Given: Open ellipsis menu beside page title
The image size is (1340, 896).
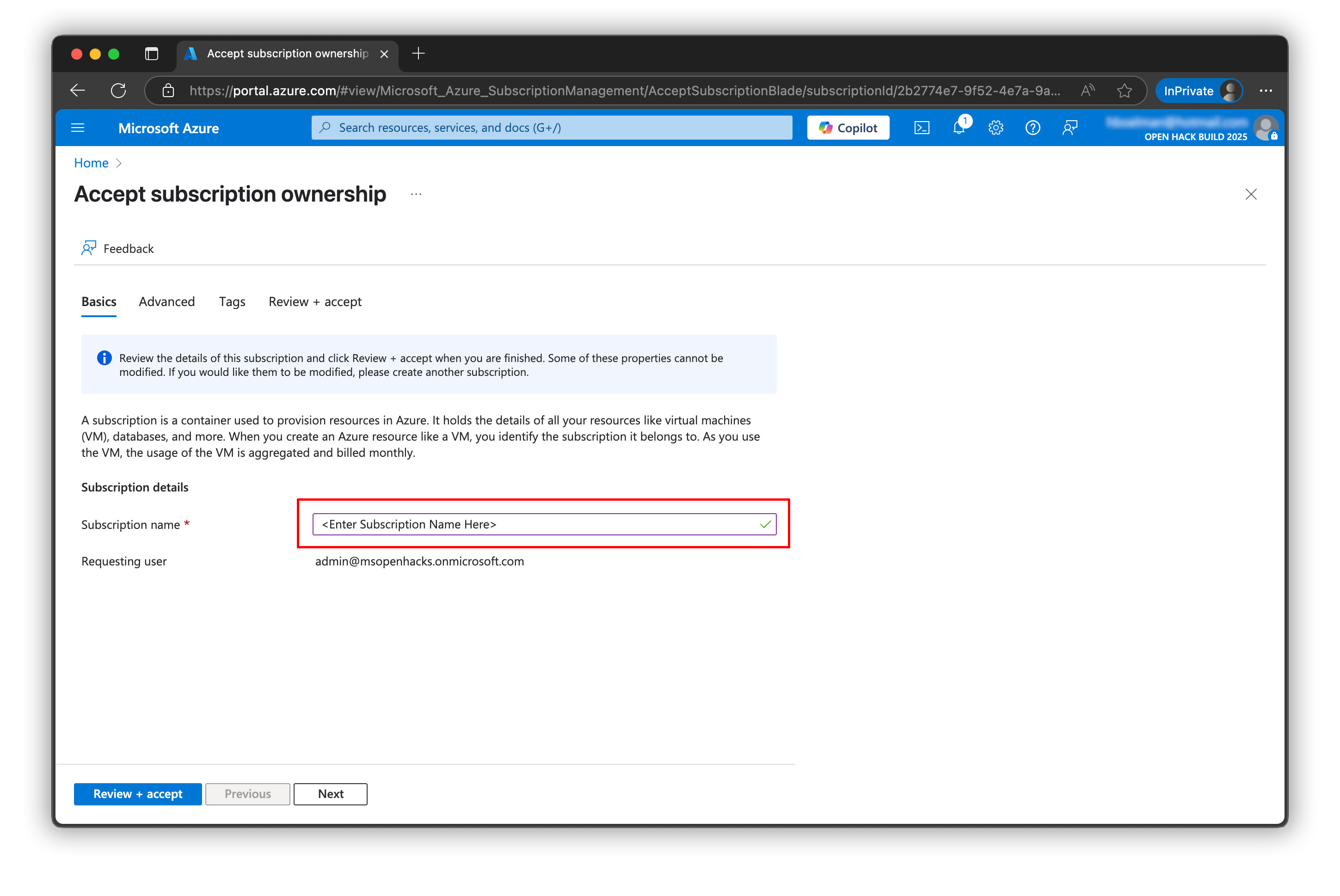Looking at the screenshot, I should tap(416, 195).
